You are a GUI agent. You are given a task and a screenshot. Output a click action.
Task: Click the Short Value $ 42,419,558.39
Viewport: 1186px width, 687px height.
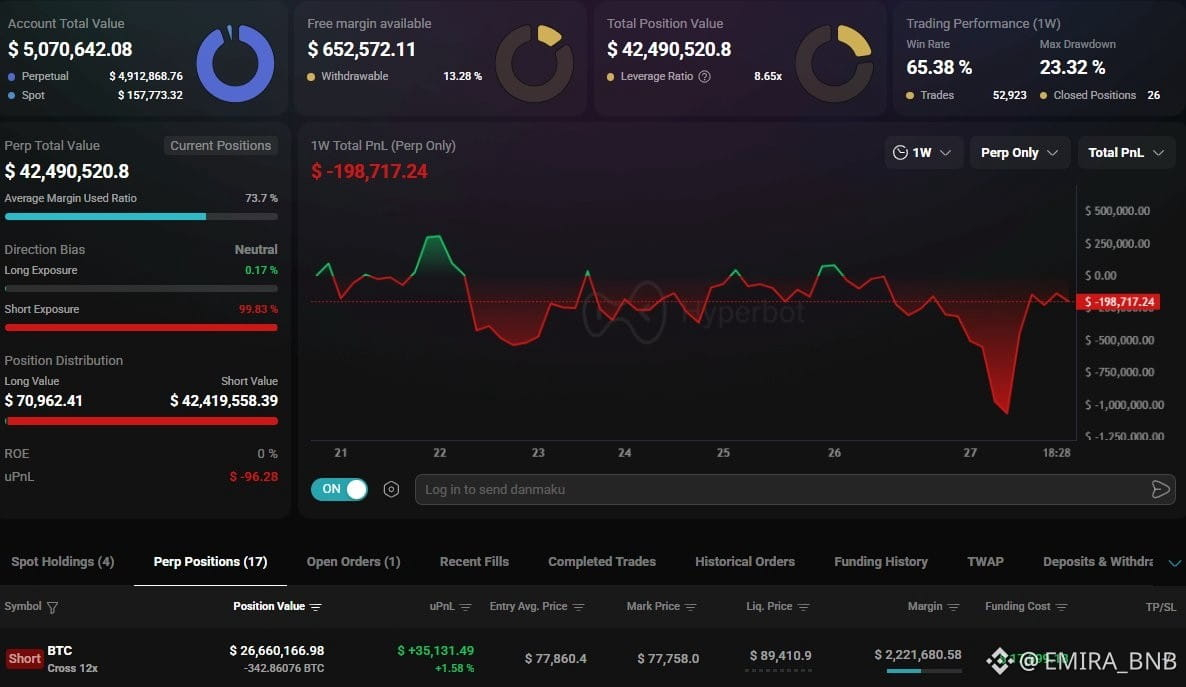click(224, 401)
